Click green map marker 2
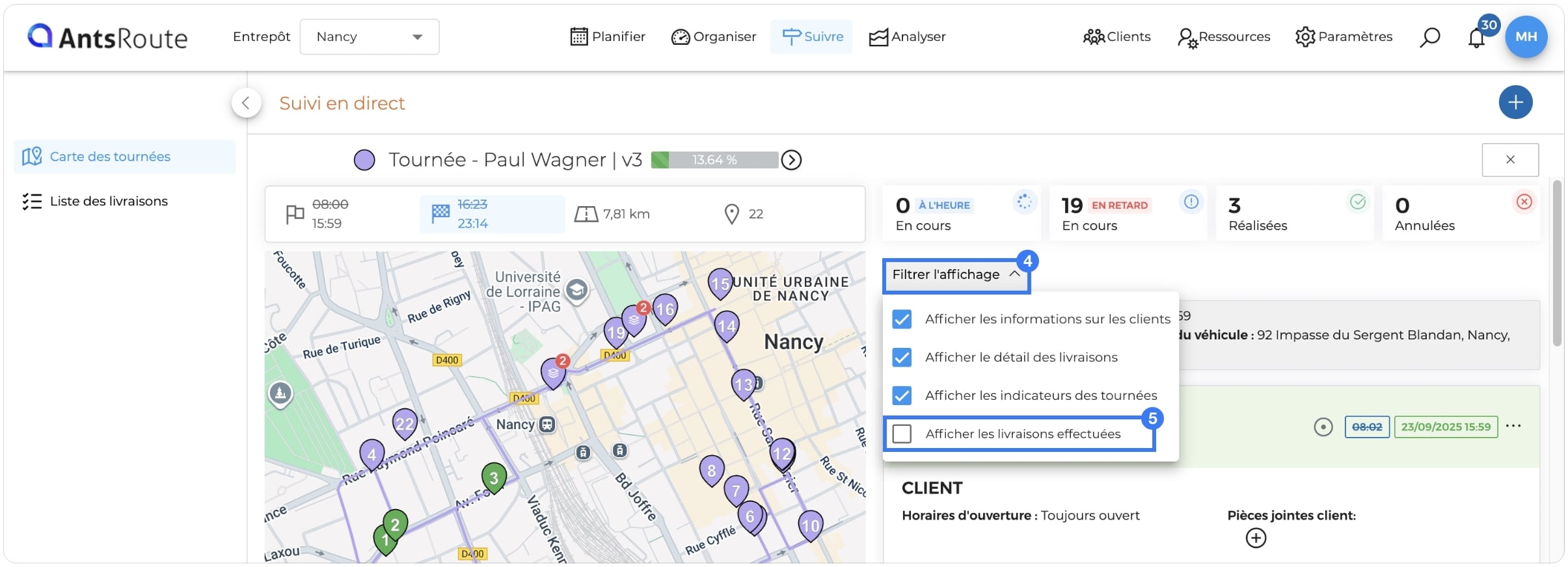Viewport: 1568px width, 567px height. click(x=395, y=525)
